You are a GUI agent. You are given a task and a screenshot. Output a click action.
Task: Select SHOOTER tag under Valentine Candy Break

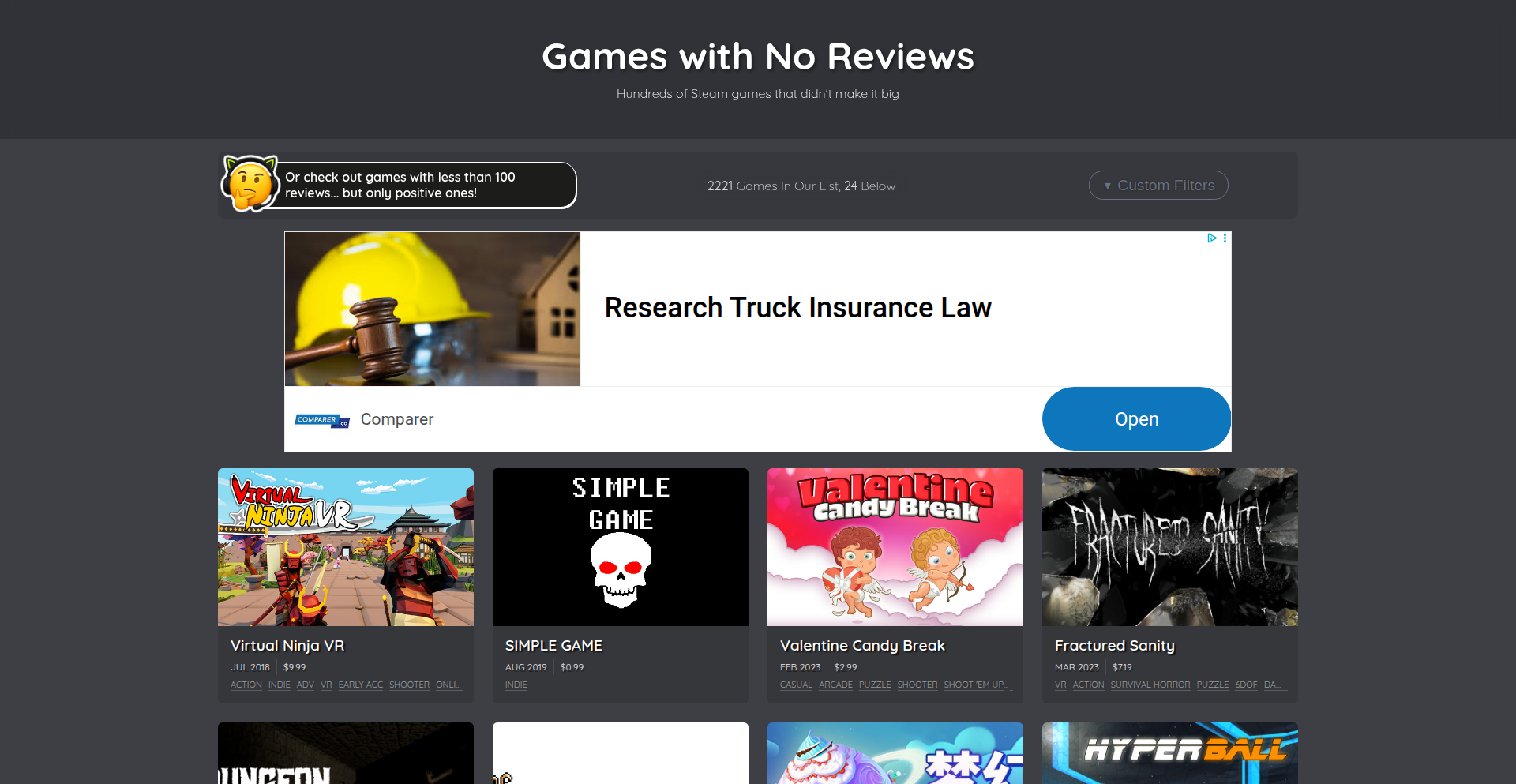click(x=917, y=685)
